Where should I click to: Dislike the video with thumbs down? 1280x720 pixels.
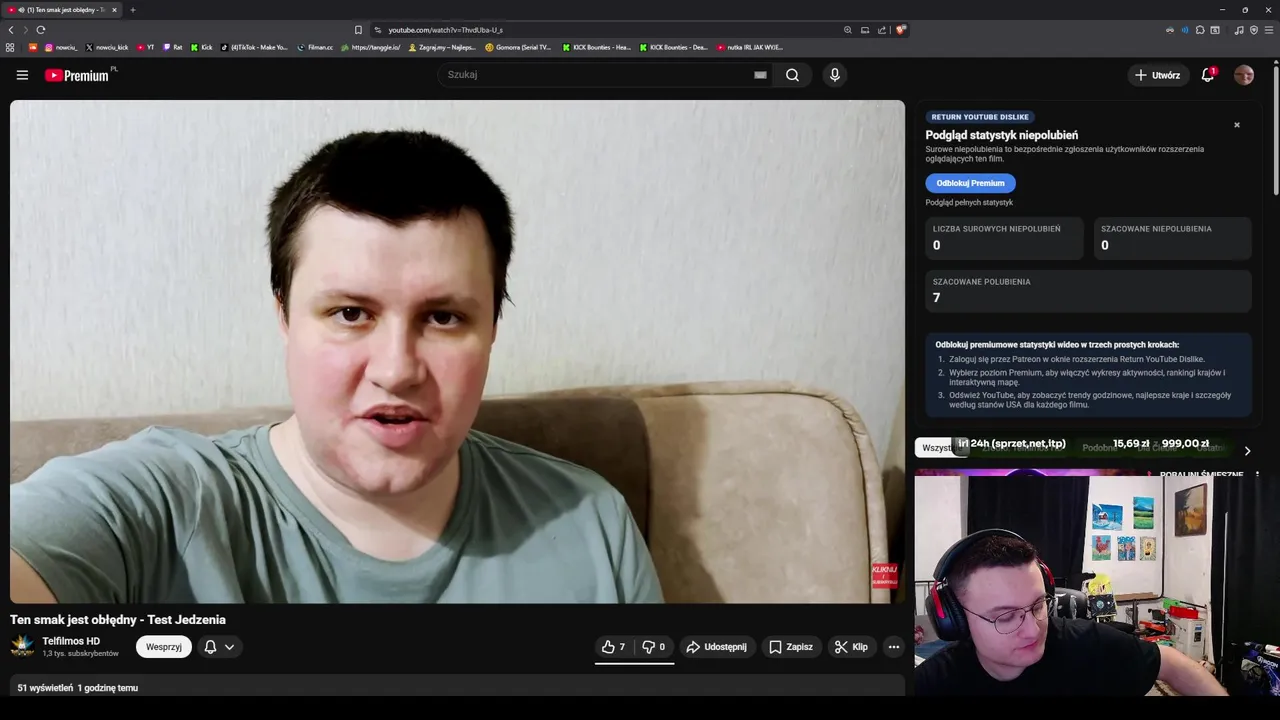click(x=653, y=647)
